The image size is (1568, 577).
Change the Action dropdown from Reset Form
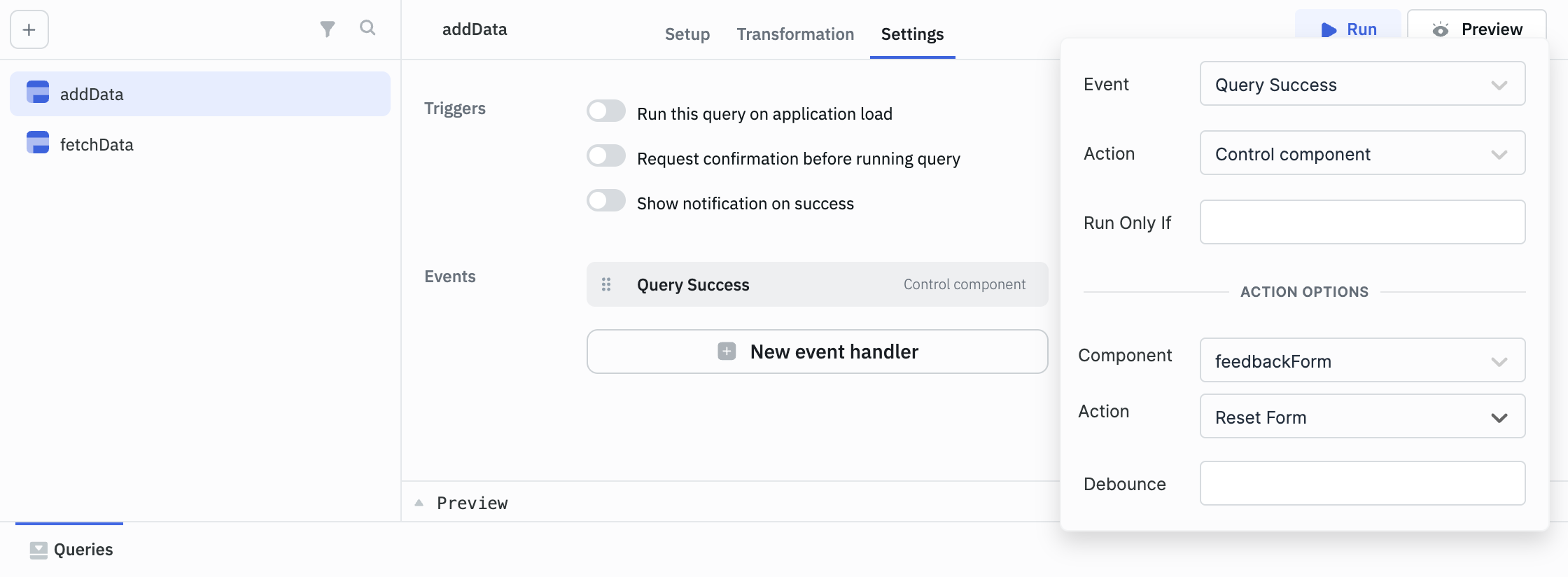pyautogui.click(x=1361, y=416)
